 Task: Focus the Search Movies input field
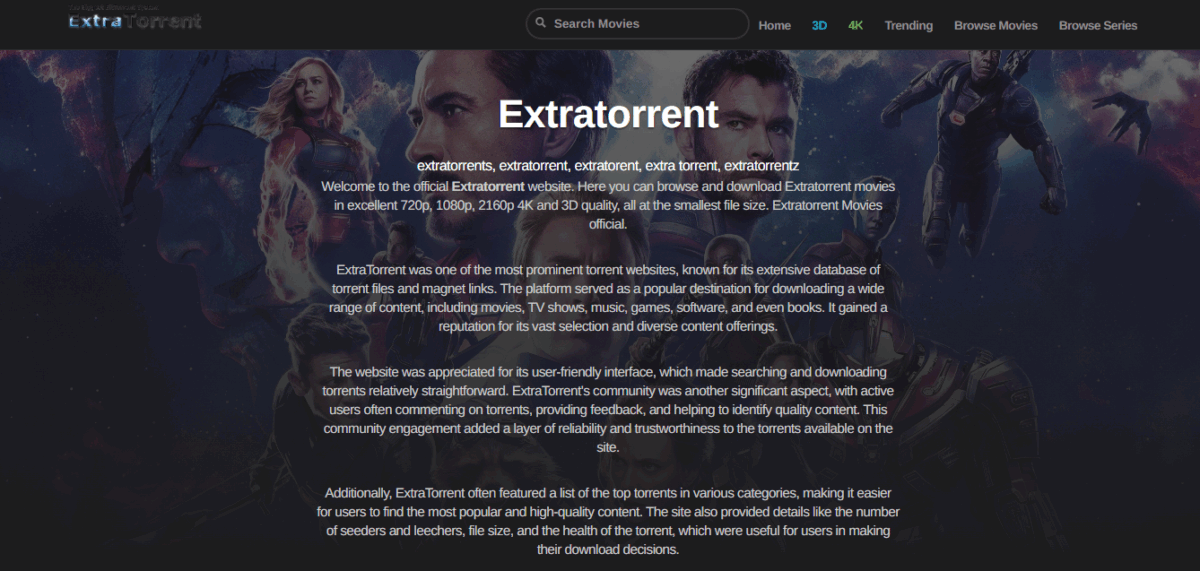(637, 24)
